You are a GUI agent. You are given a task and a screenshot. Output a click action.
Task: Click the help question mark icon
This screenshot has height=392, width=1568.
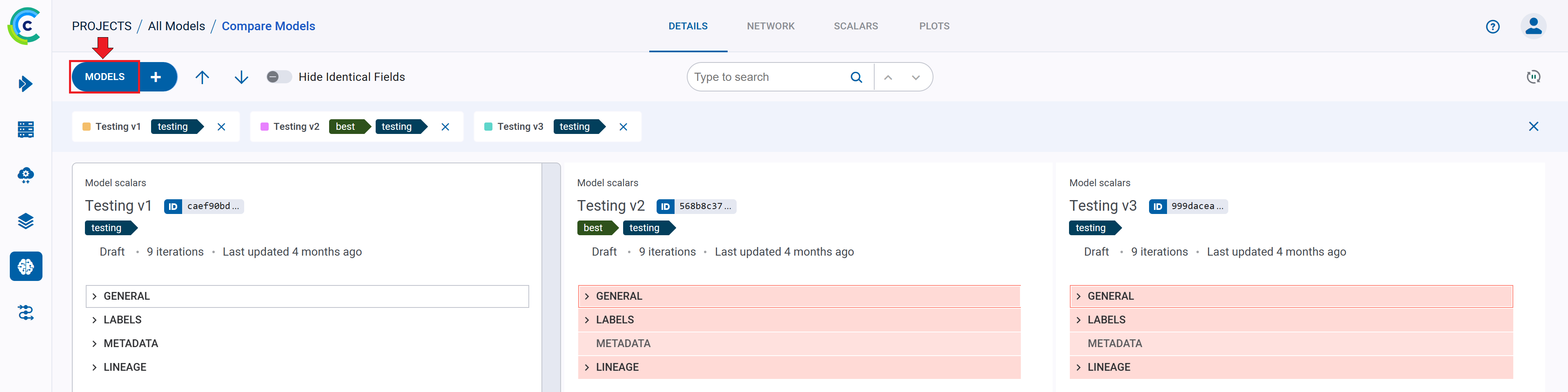1492,27
